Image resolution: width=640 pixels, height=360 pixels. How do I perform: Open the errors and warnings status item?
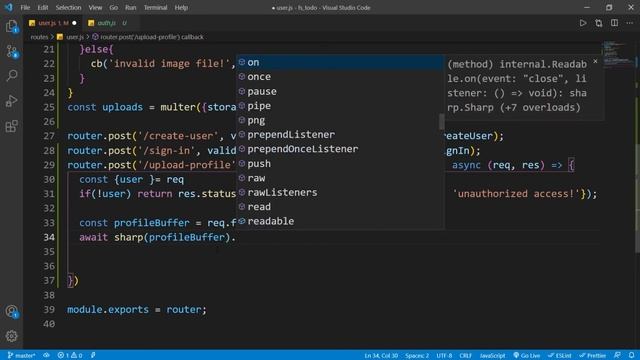70,356
